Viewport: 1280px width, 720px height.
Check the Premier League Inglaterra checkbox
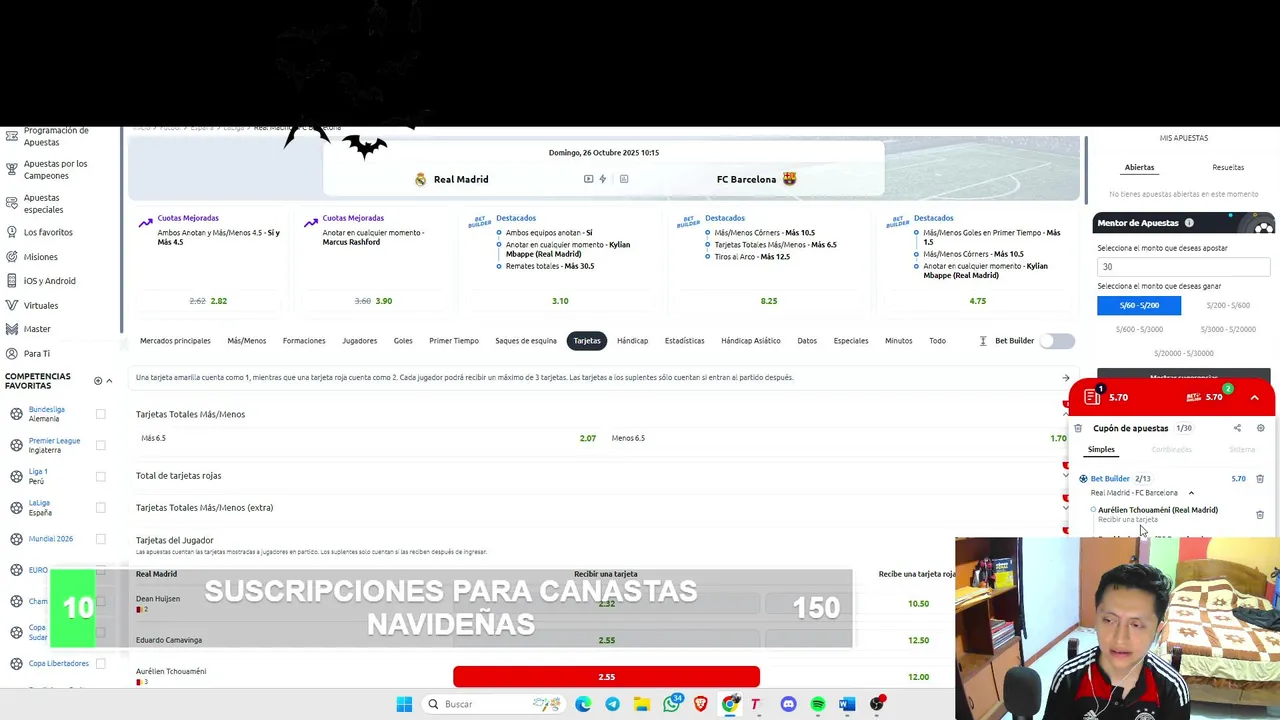(x=100, y=445)
